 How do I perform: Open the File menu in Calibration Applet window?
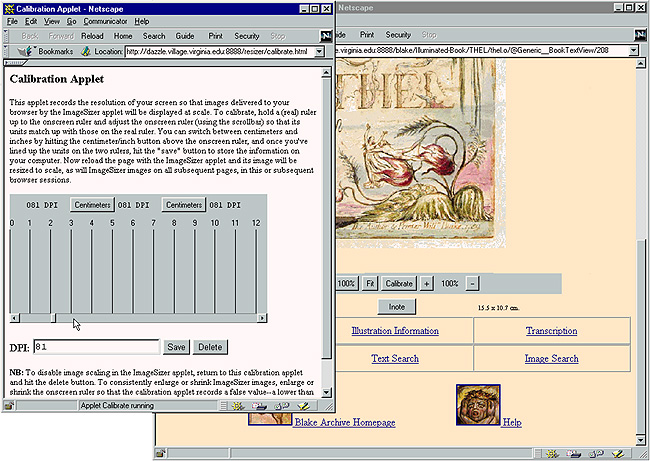coord(12,21)
